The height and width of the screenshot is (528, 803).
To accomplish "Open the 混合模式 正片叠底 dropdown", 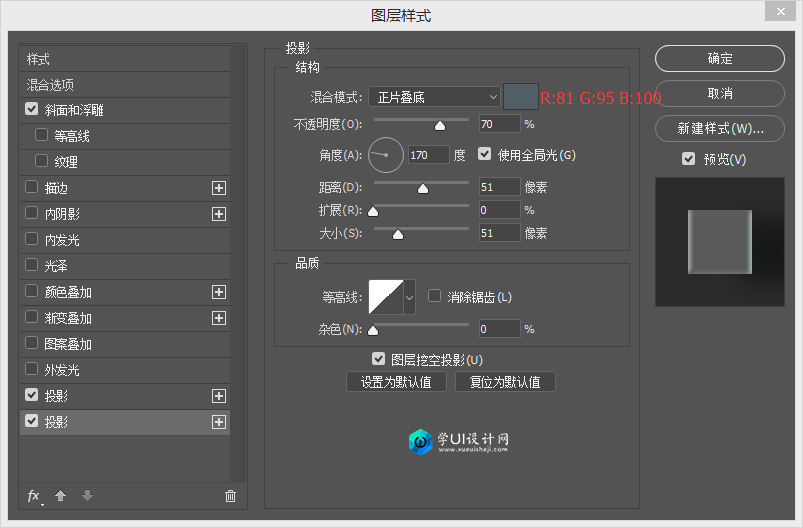I will click(434, 97).
